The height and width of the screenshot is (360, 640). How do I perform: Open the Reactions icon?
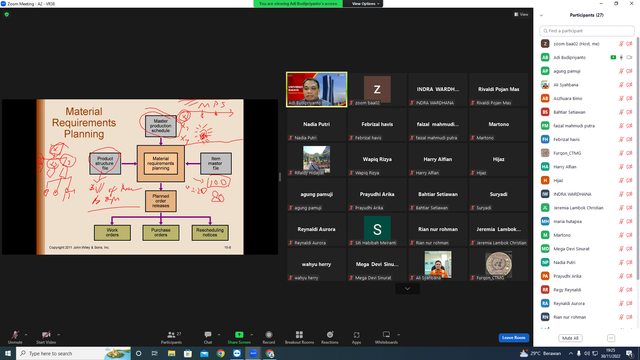pyautogui.click(x=330, y=335)
